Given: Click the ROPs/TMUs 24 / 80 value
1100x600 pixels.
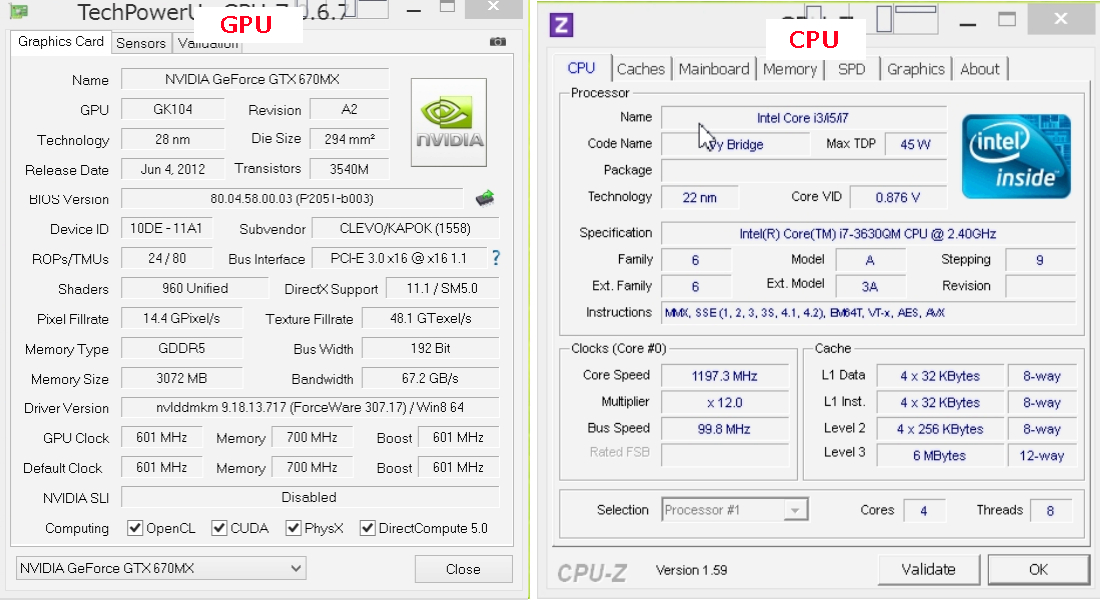Looking at the screenshot, I should (x=166, y=258).
